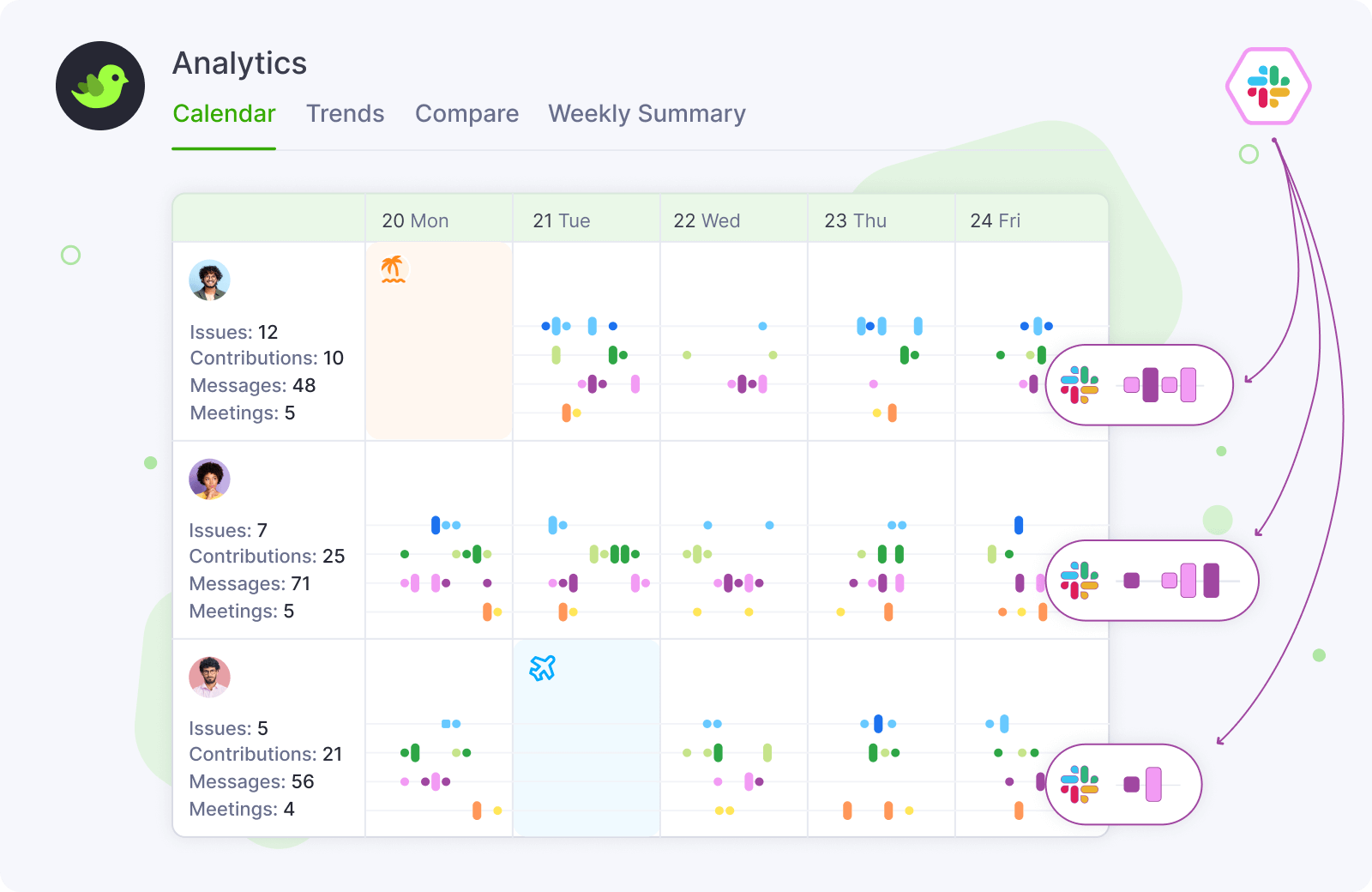Click Slack icon in the bottom message bubble
Screen dimensions: 1372x892
[x=1080, y=784]
